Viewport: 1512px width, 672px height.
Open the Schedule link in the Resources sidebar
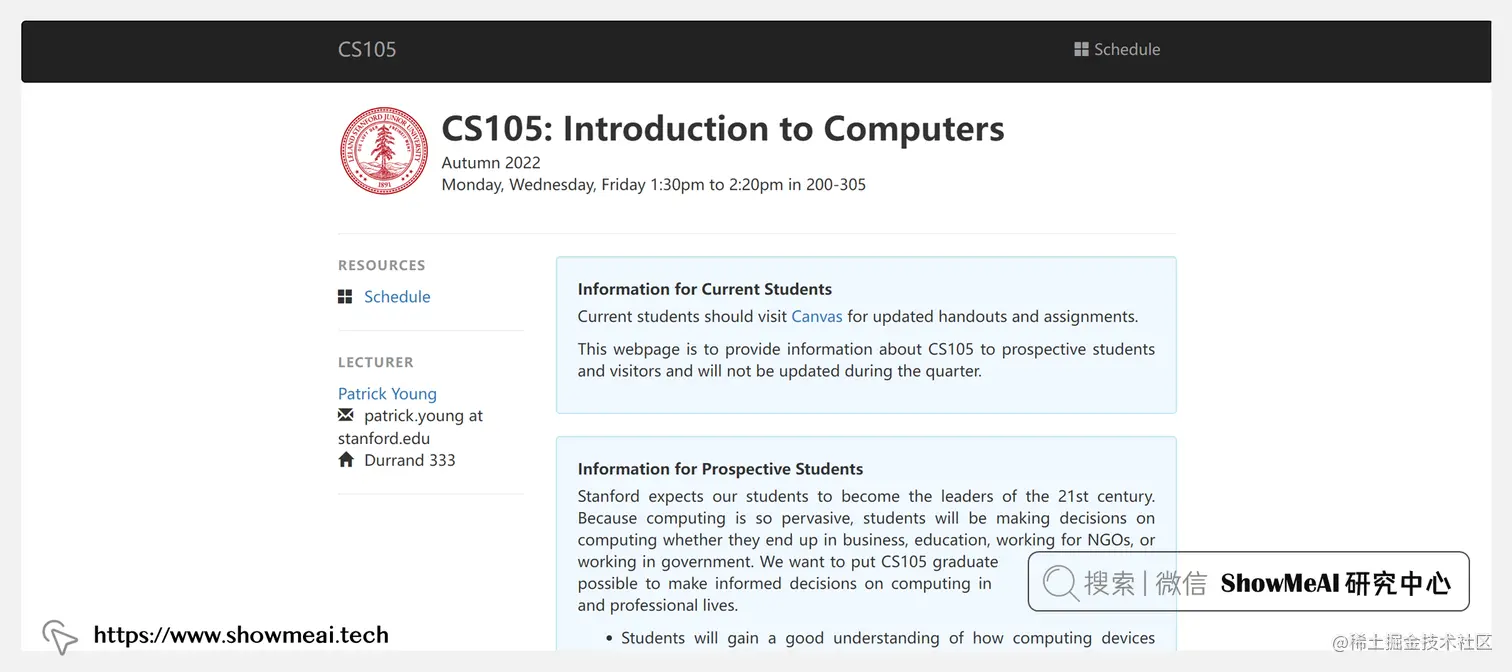point(397,296)
